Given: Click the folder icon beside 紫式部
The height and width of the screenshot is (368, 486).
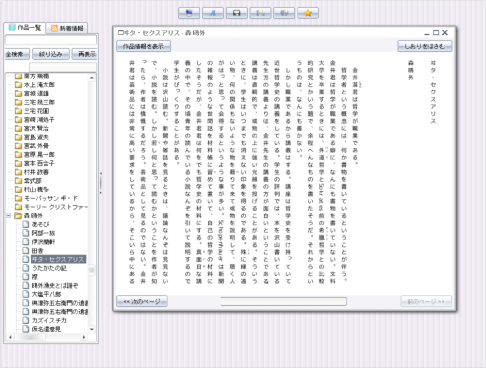Looking at the screenshot, I should 18,181.
